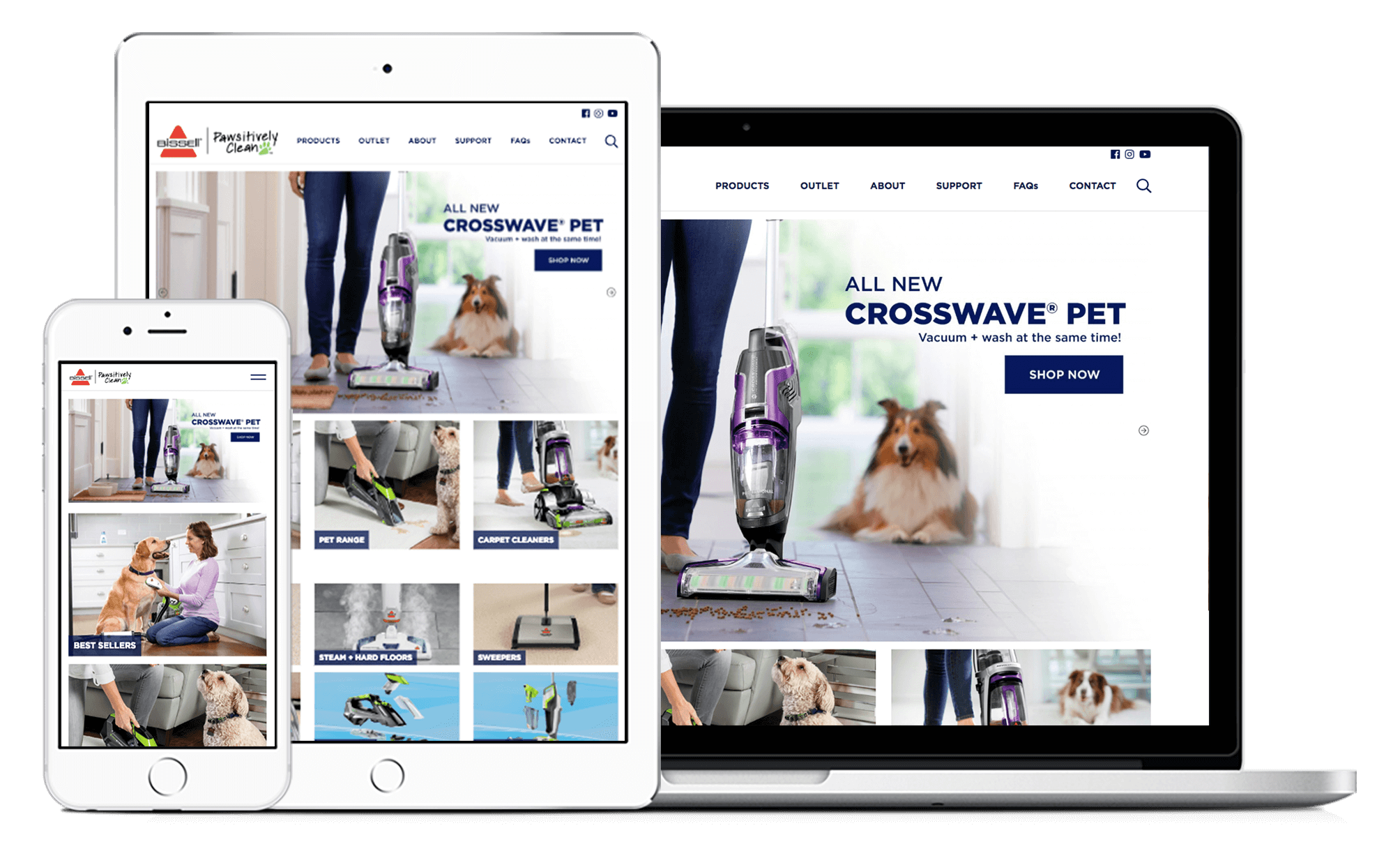Click the carousel next arrow button
Image resolution: width=1400 pixels, height=858 pixels.
1144,430
